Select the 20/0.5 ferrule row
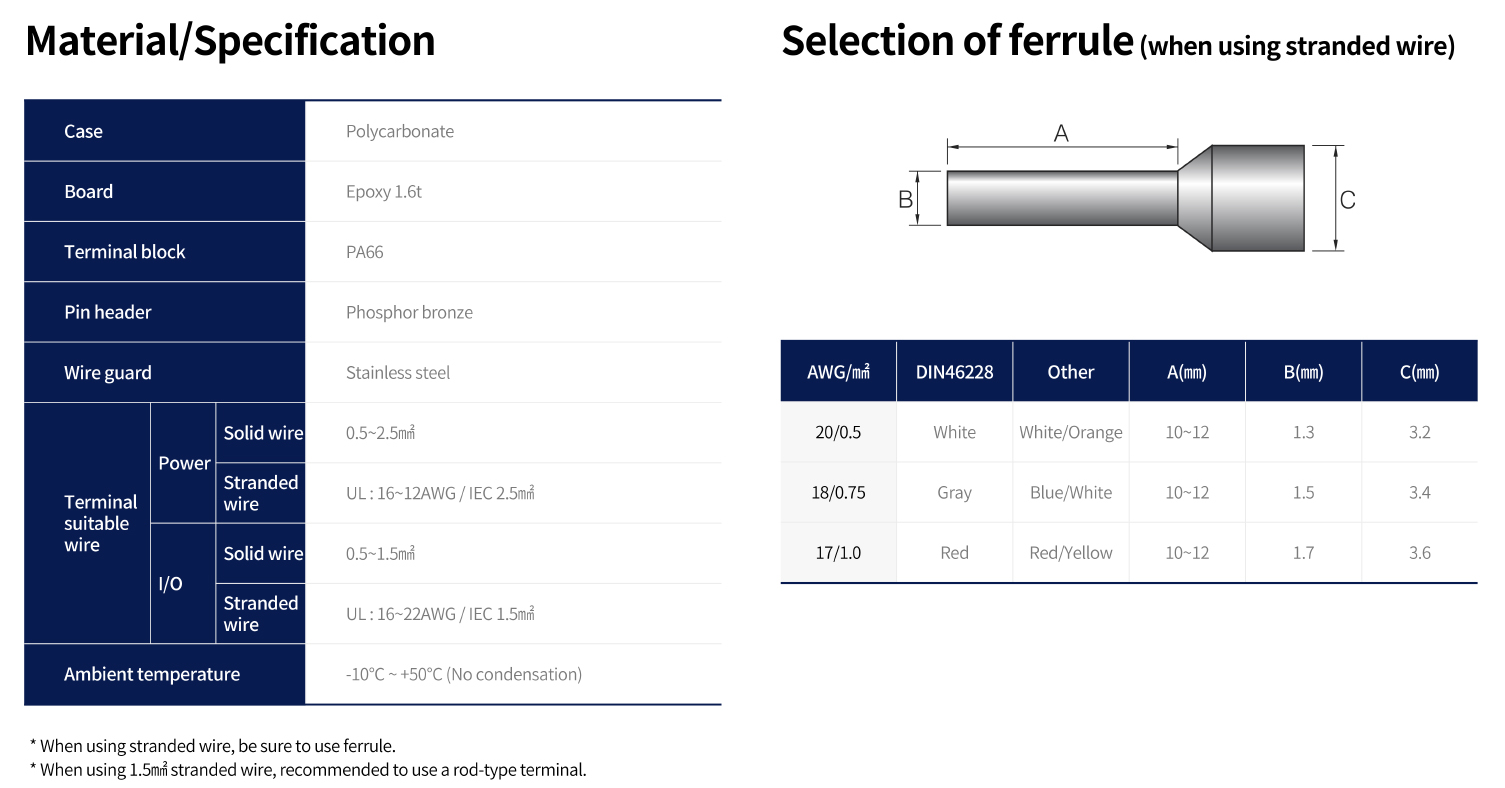Viewport: 1505px width, 788px height. 1129,432
